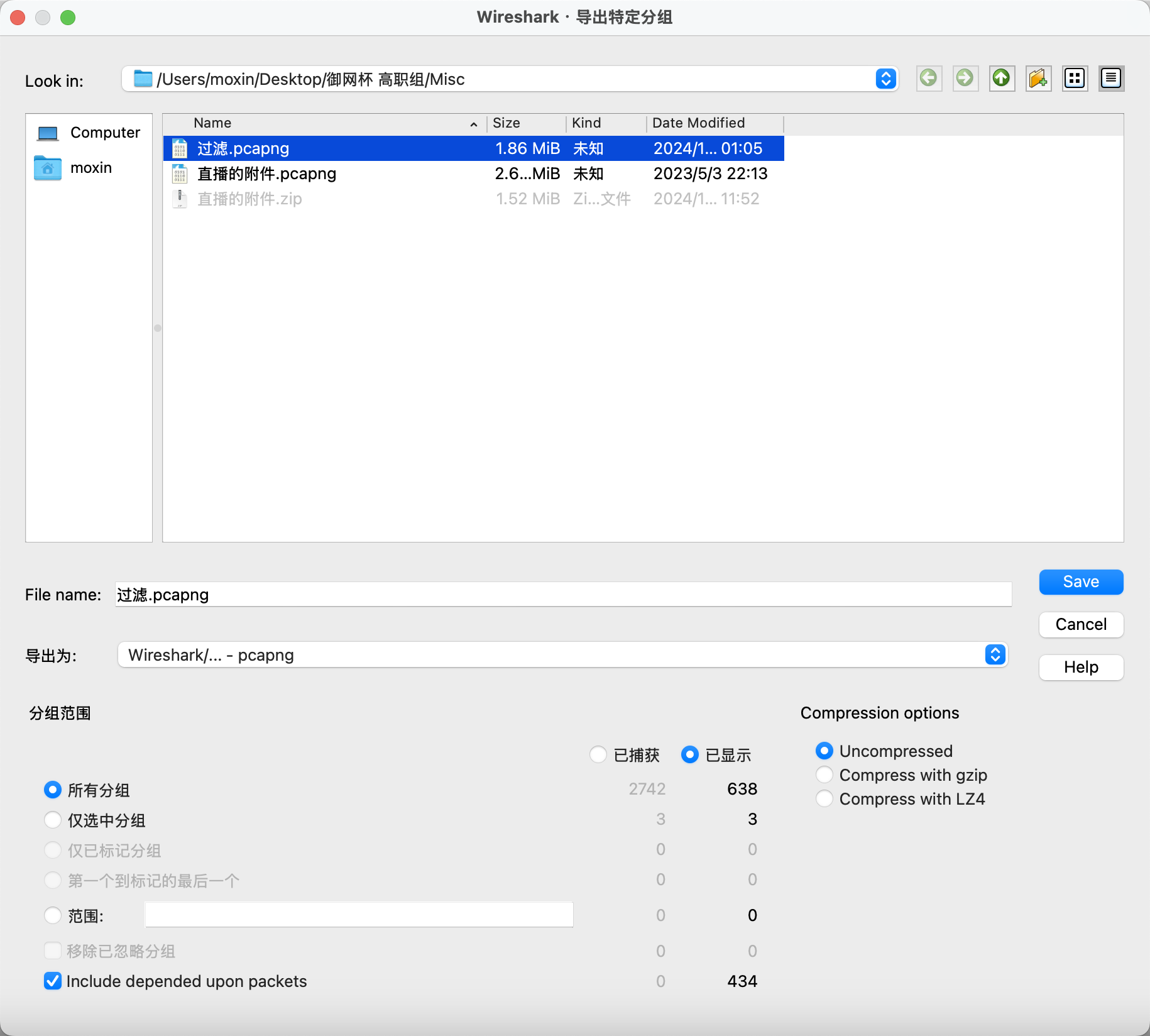Open the 导出为 file format dropdown
This screenshot has height=1036, width=1150.
tap(995, 654)
